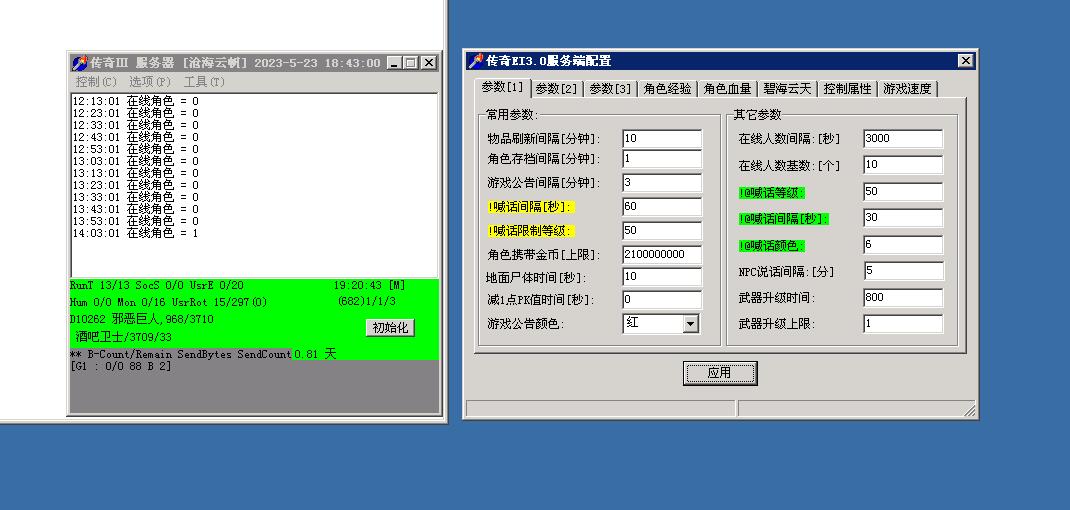Screen dimensions: 1070x510
Task: Click the server window title bar icon
Action: 80,62
